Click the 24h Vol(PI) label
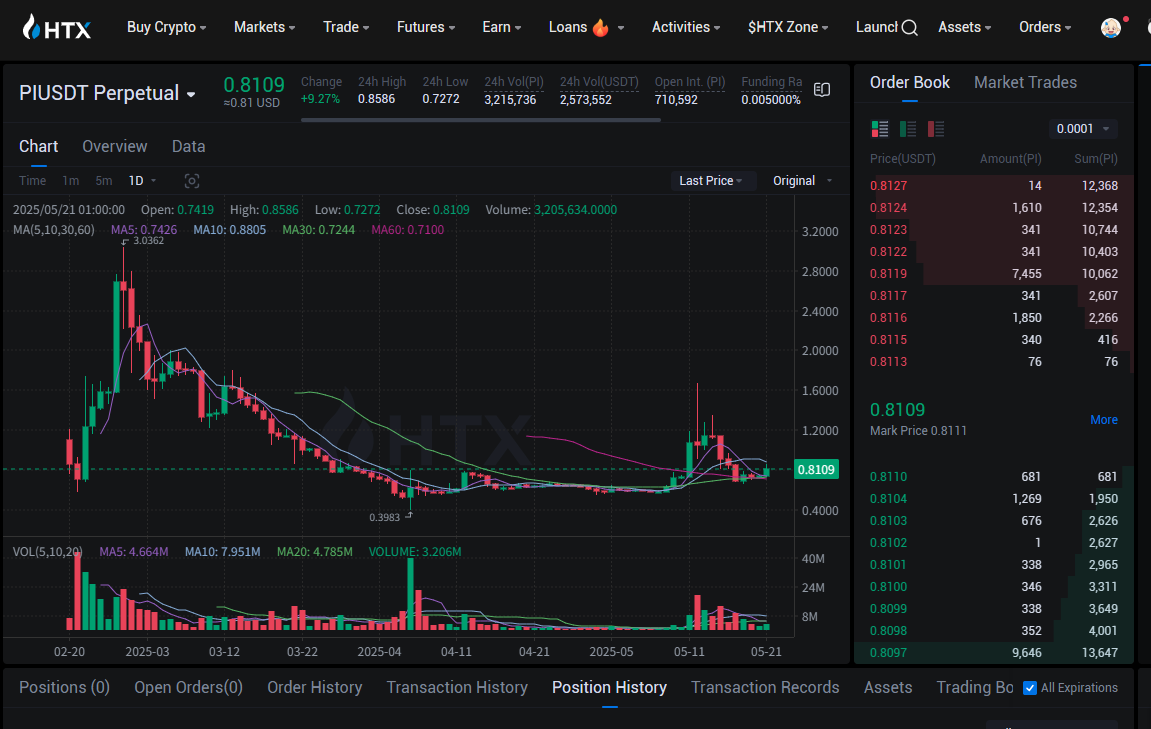Image resolution: width=1151 pixels, height=729 pixels. [514, 81]
